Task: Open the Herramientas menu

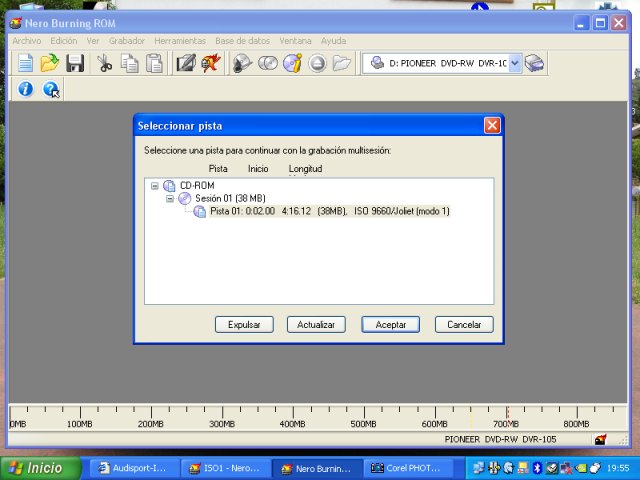Action: 180,41
